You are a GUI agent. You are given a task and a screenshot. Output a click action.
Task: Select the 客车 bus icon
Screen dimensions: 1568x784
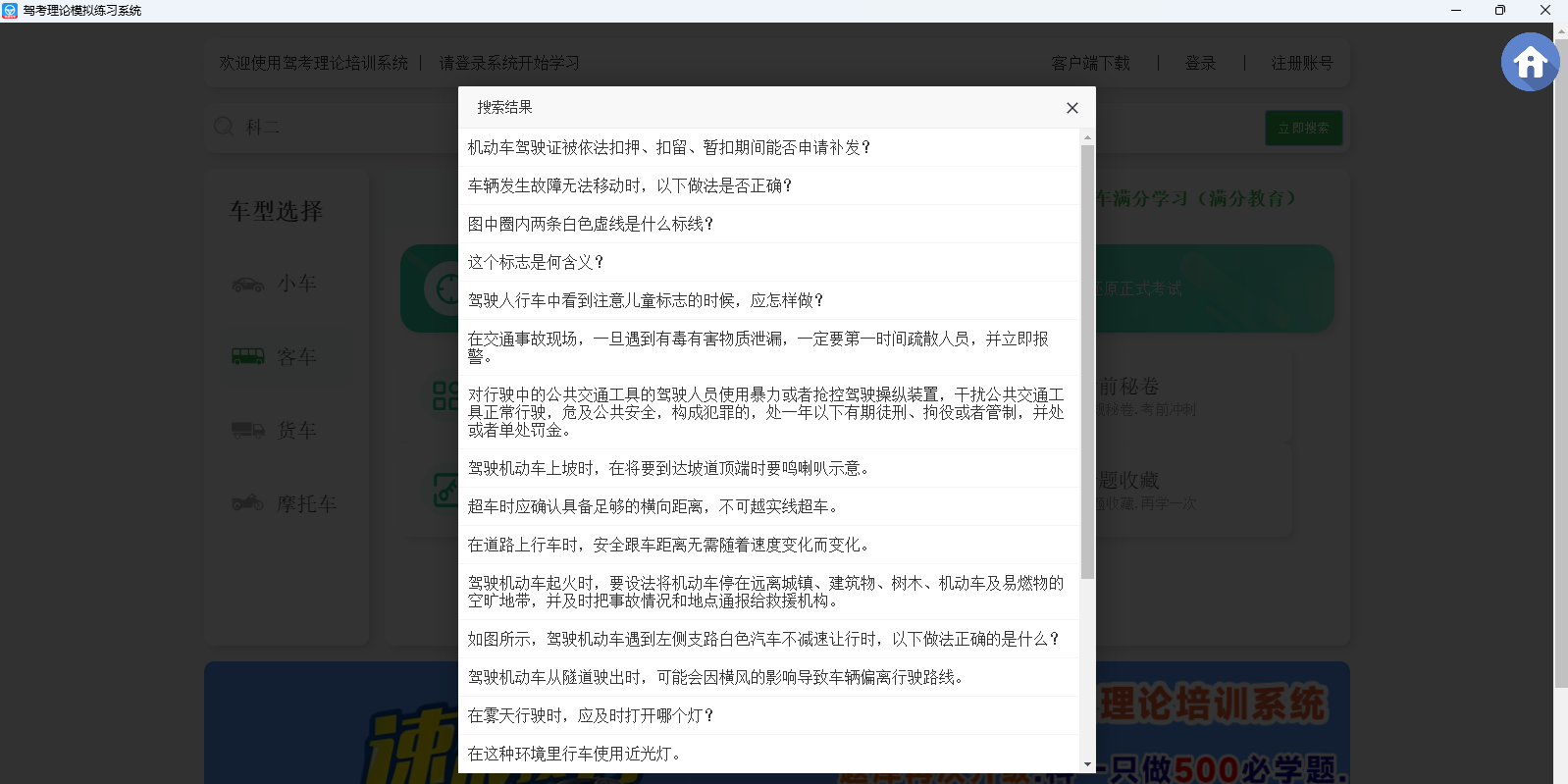point(247,357)
